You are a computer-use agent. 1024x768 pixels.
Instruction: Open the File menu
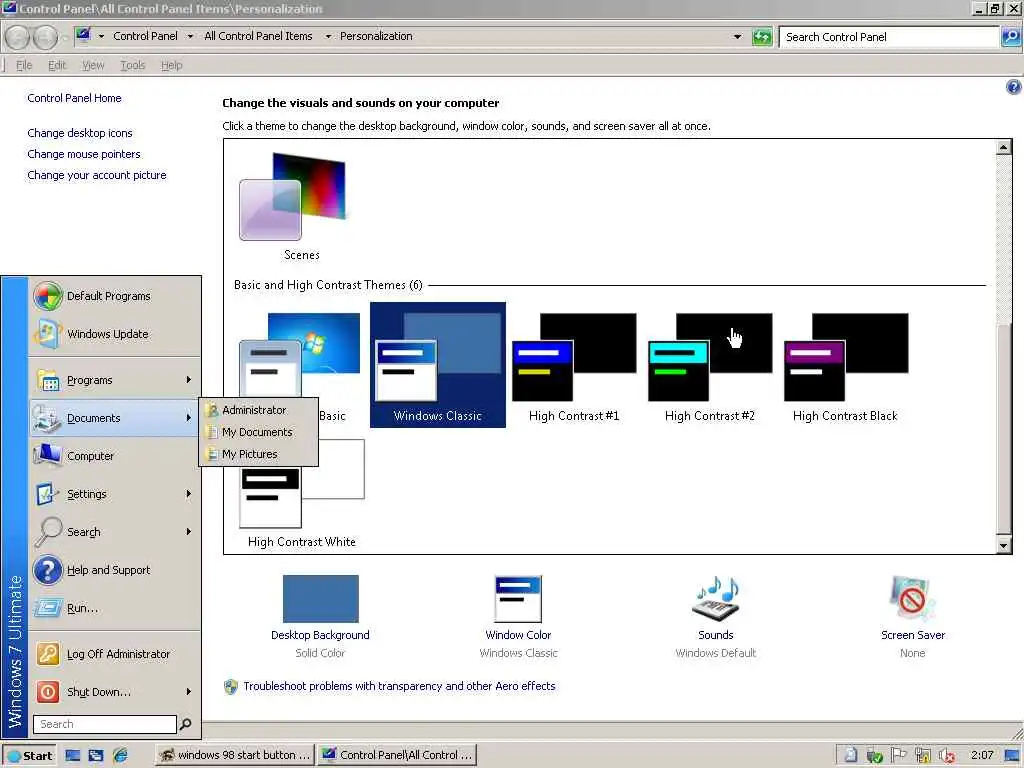[x=24, y=65]
